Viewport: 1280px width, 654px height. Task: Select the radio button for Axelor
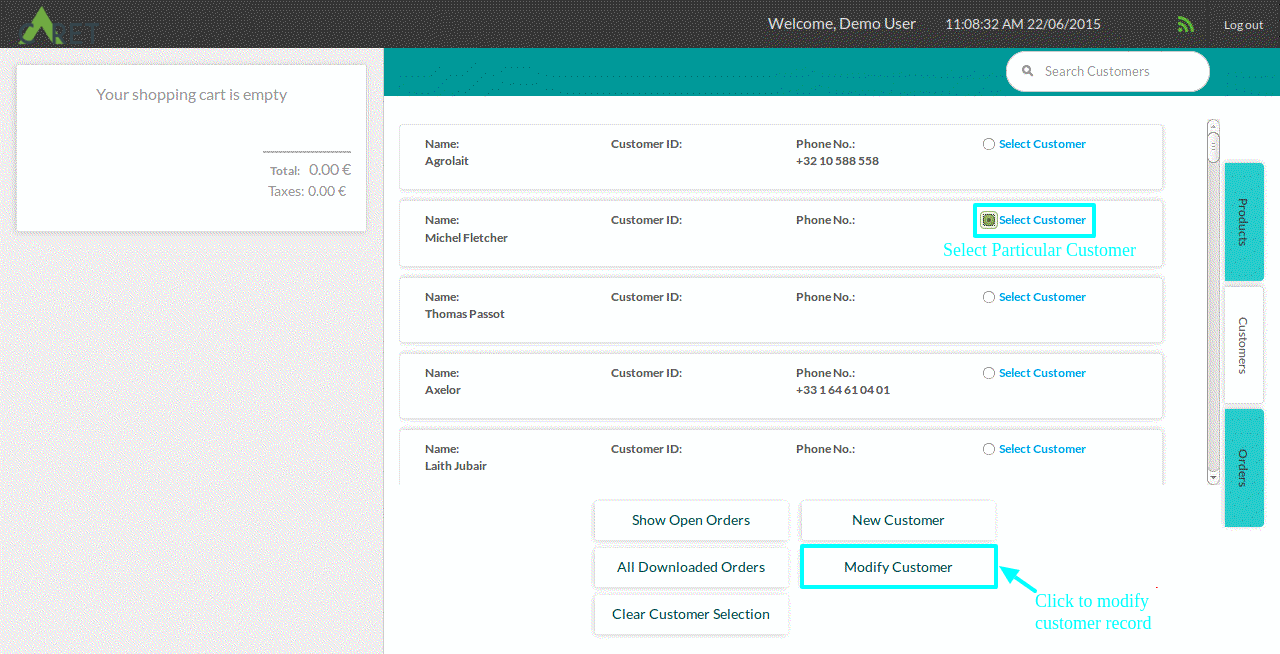pyautogui.click(x=988, y=372)
